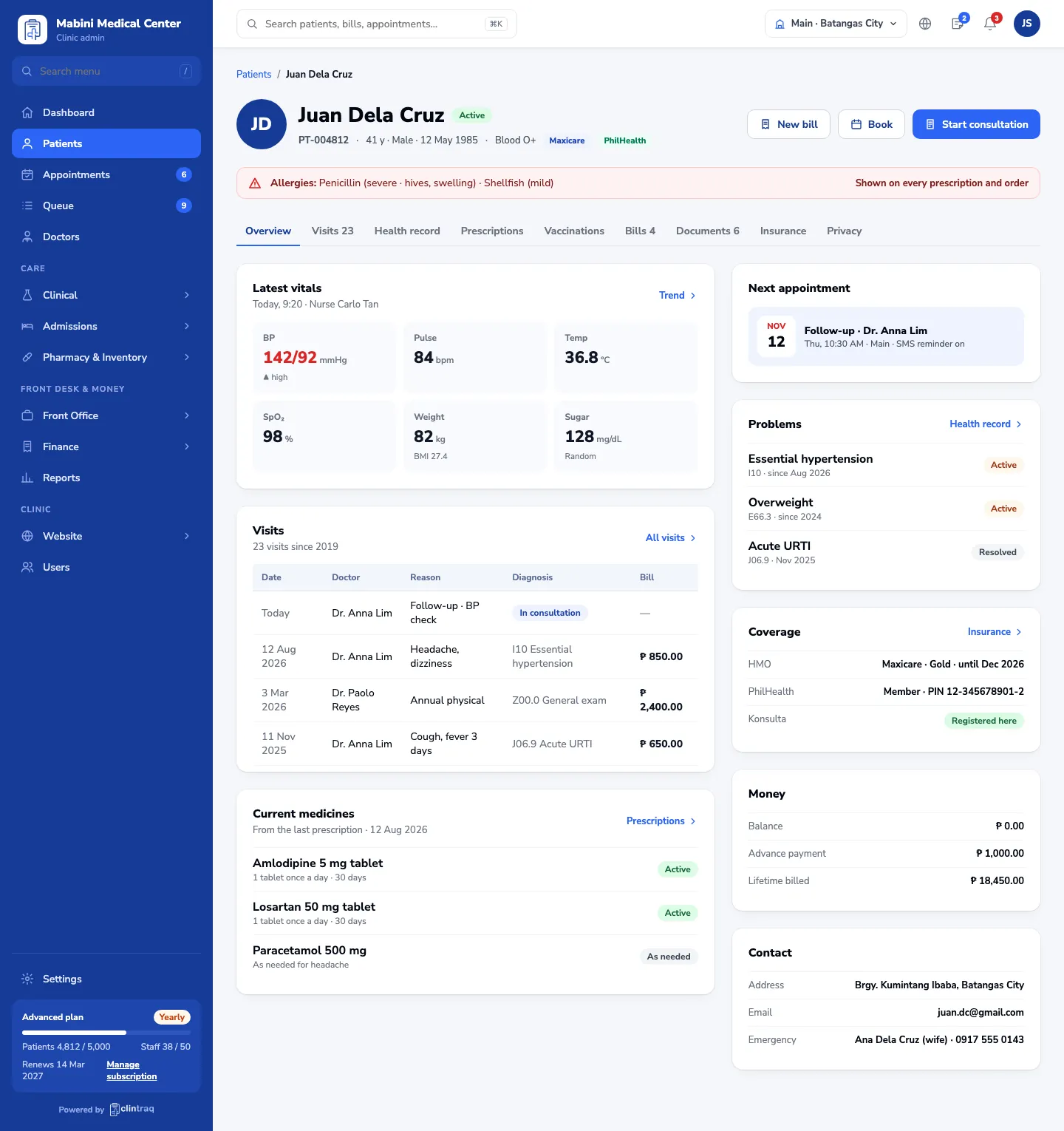Screen dimensions: 1064x1131
Task: Open the Trend link in Latest vitals
Action: (678, 295)
